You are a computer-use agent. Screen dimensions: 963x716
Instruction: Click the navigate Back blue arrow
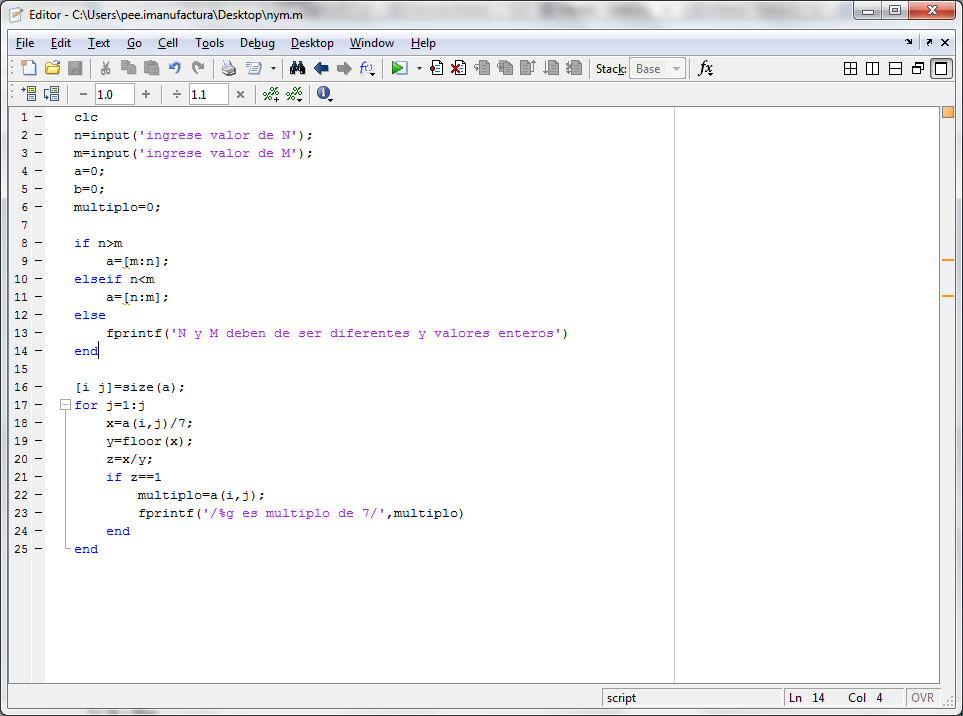321,68
